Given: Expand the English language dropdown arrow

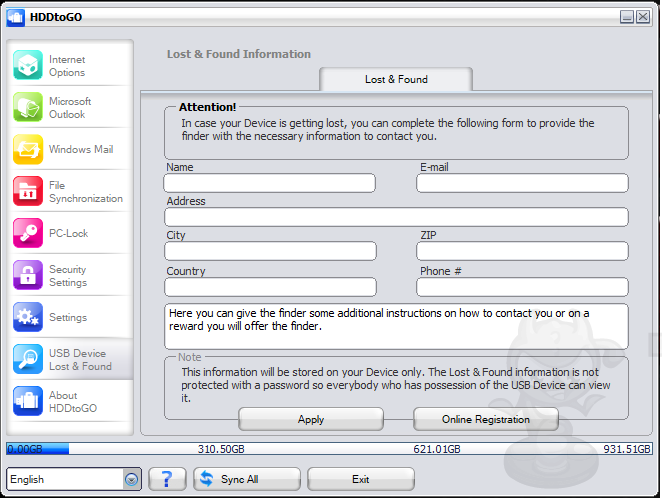Looking at the screenshot, I should click(x=131, y=479).
